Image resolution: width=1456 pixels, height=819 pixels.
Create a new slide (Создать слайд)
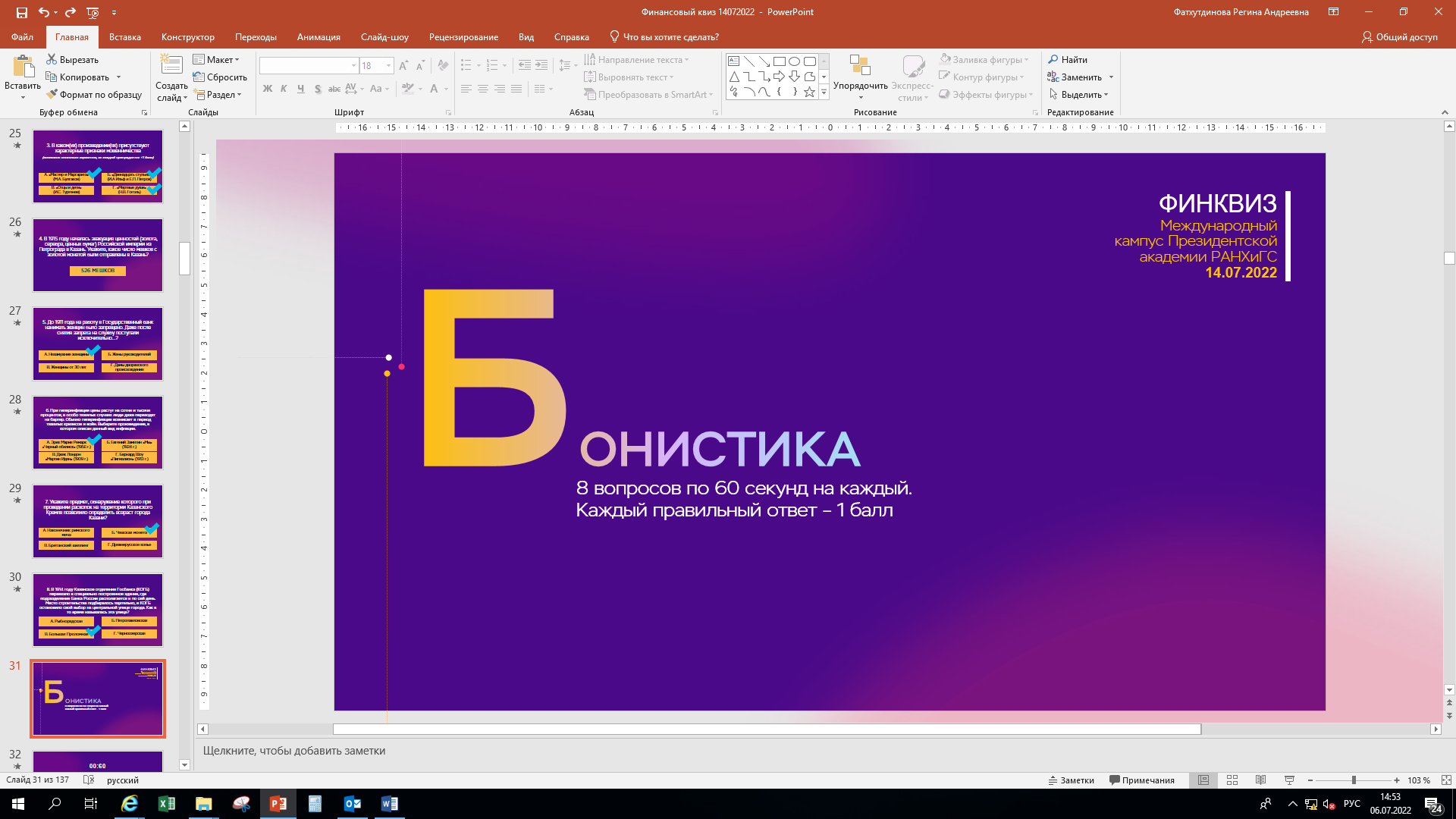click(x=171, y=78)
